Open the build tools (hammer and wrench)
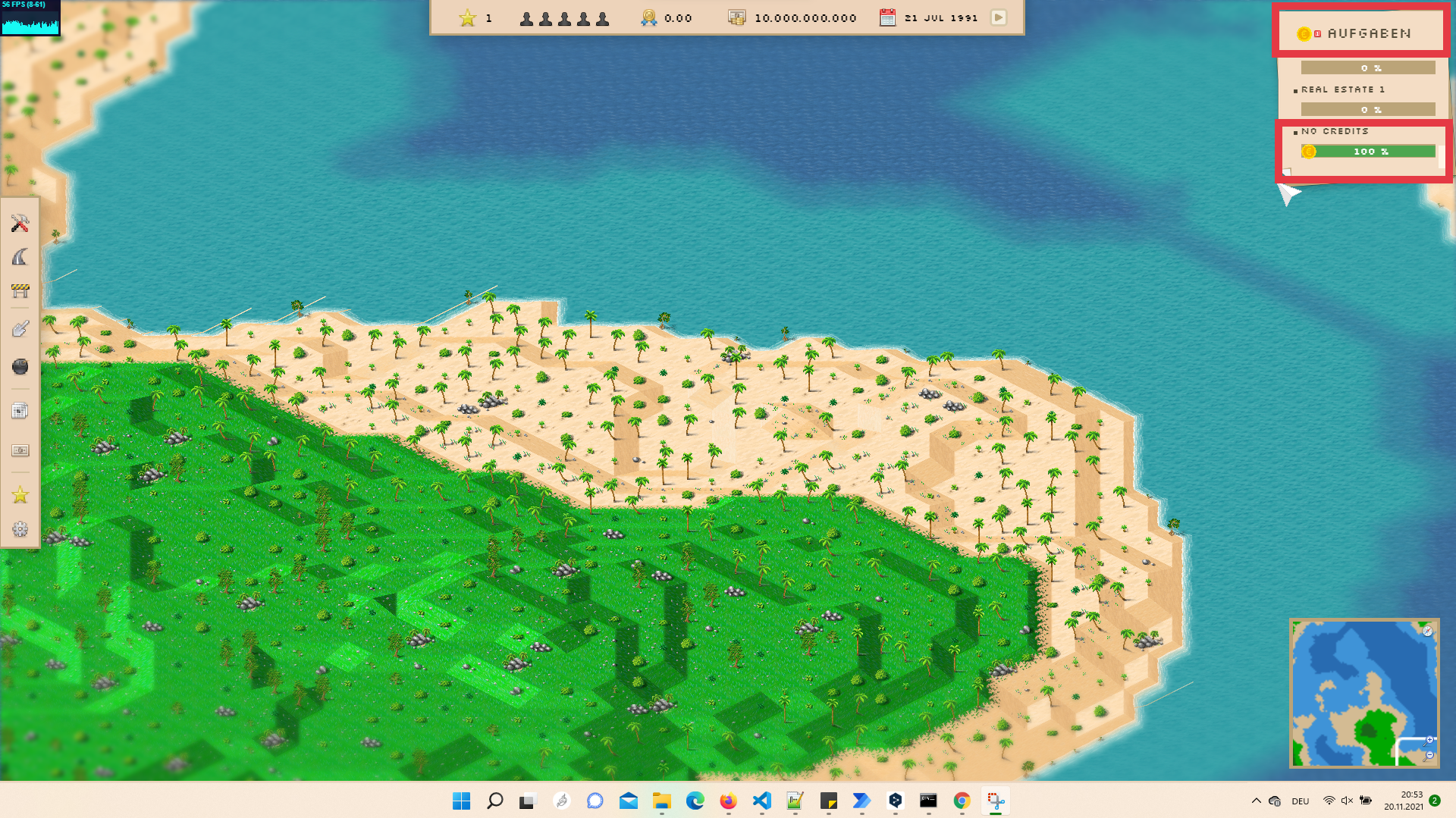This screenshot has width=1456, height=818. pos(20,223)
